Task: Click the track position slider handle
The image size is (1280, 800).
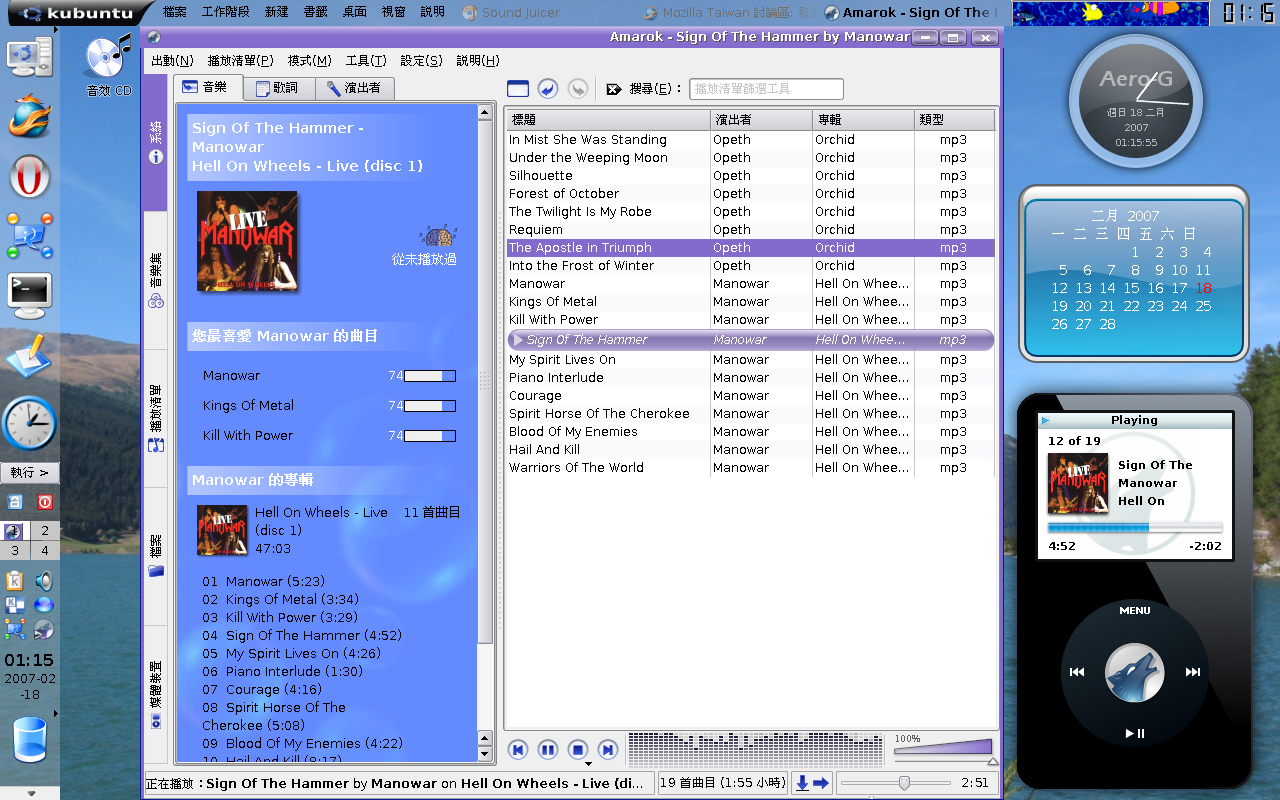Action: click(904, 783)
